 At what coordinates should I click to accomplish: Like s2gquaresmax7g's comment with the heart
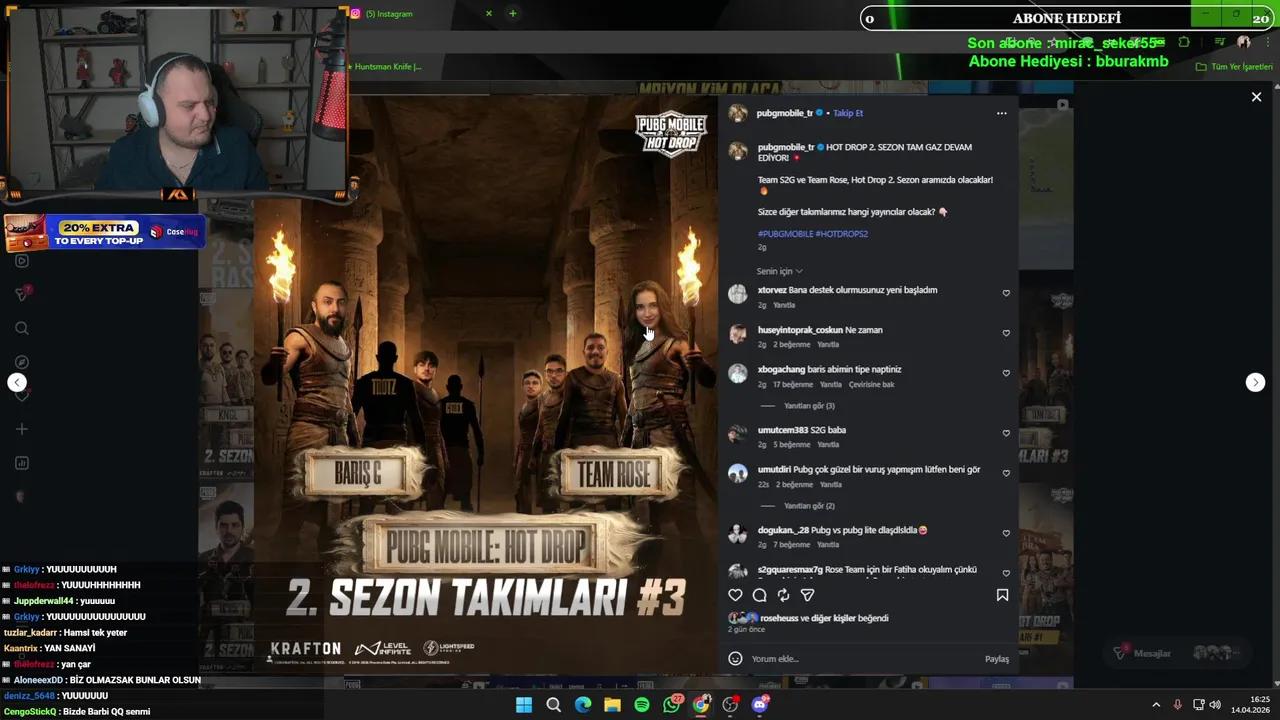1006,573
